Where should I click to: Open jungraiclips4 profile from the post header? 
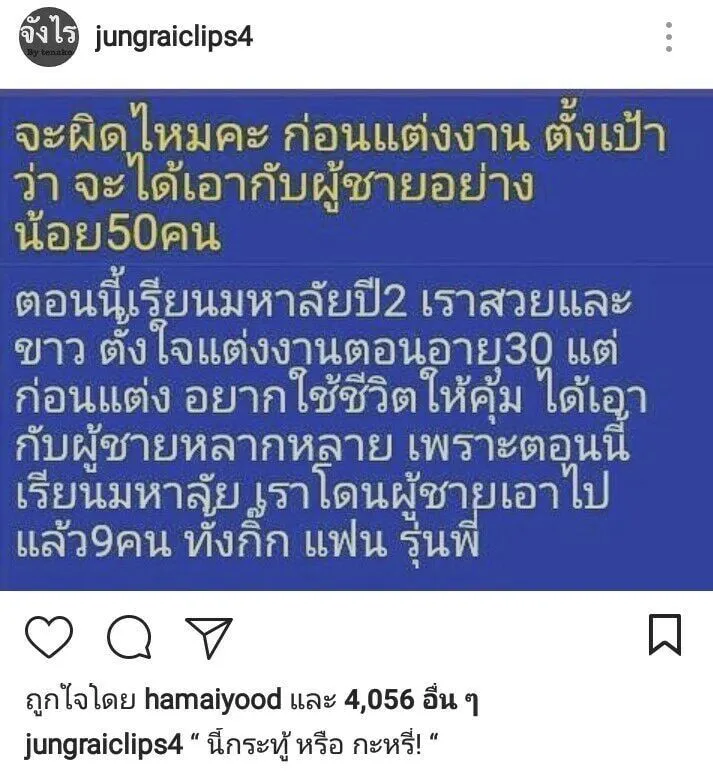click(174, 37)
